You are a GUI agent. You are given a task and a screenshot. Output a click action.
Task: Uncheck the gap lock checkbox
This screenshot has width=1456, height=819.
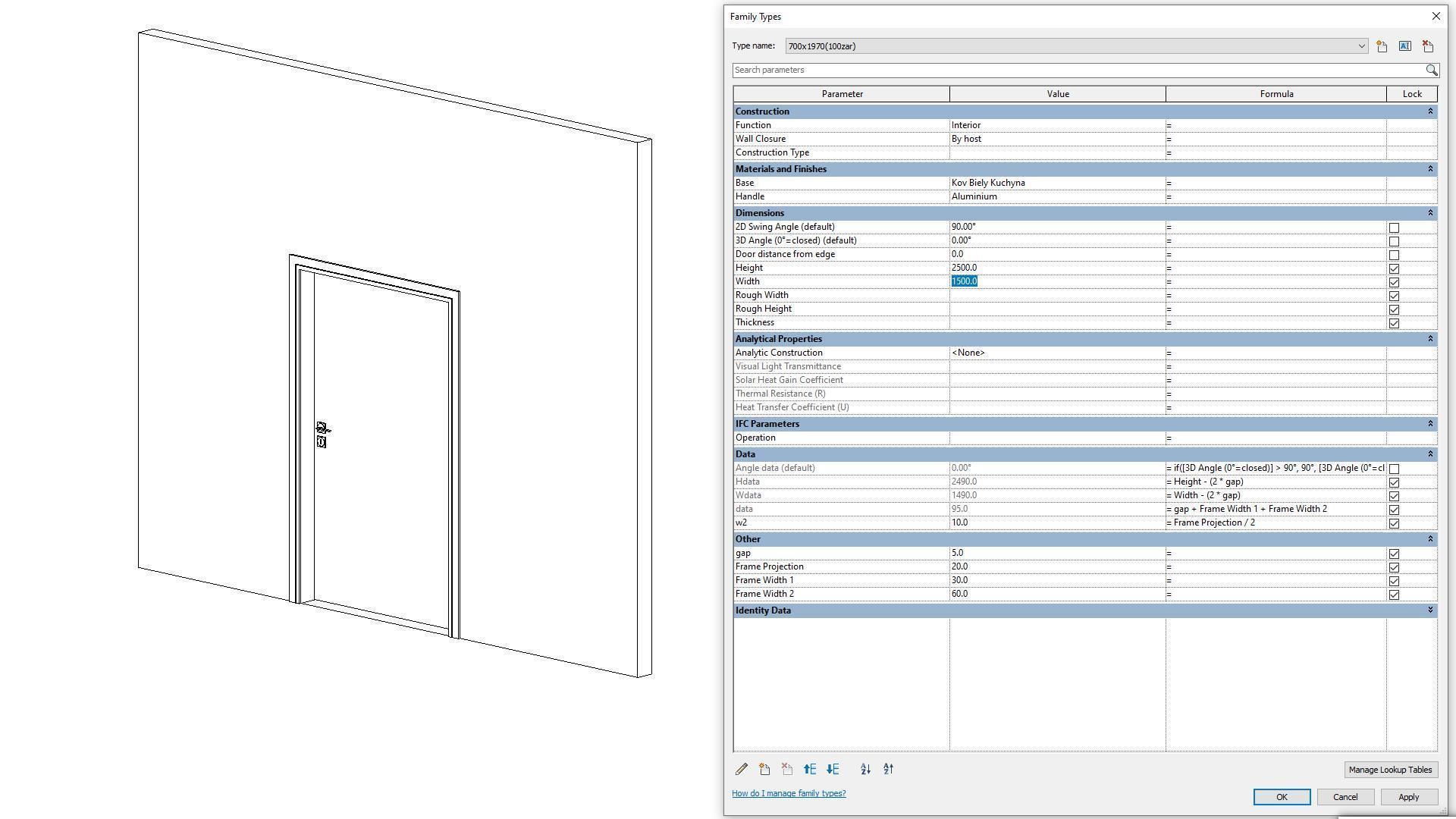point(1394,554)
